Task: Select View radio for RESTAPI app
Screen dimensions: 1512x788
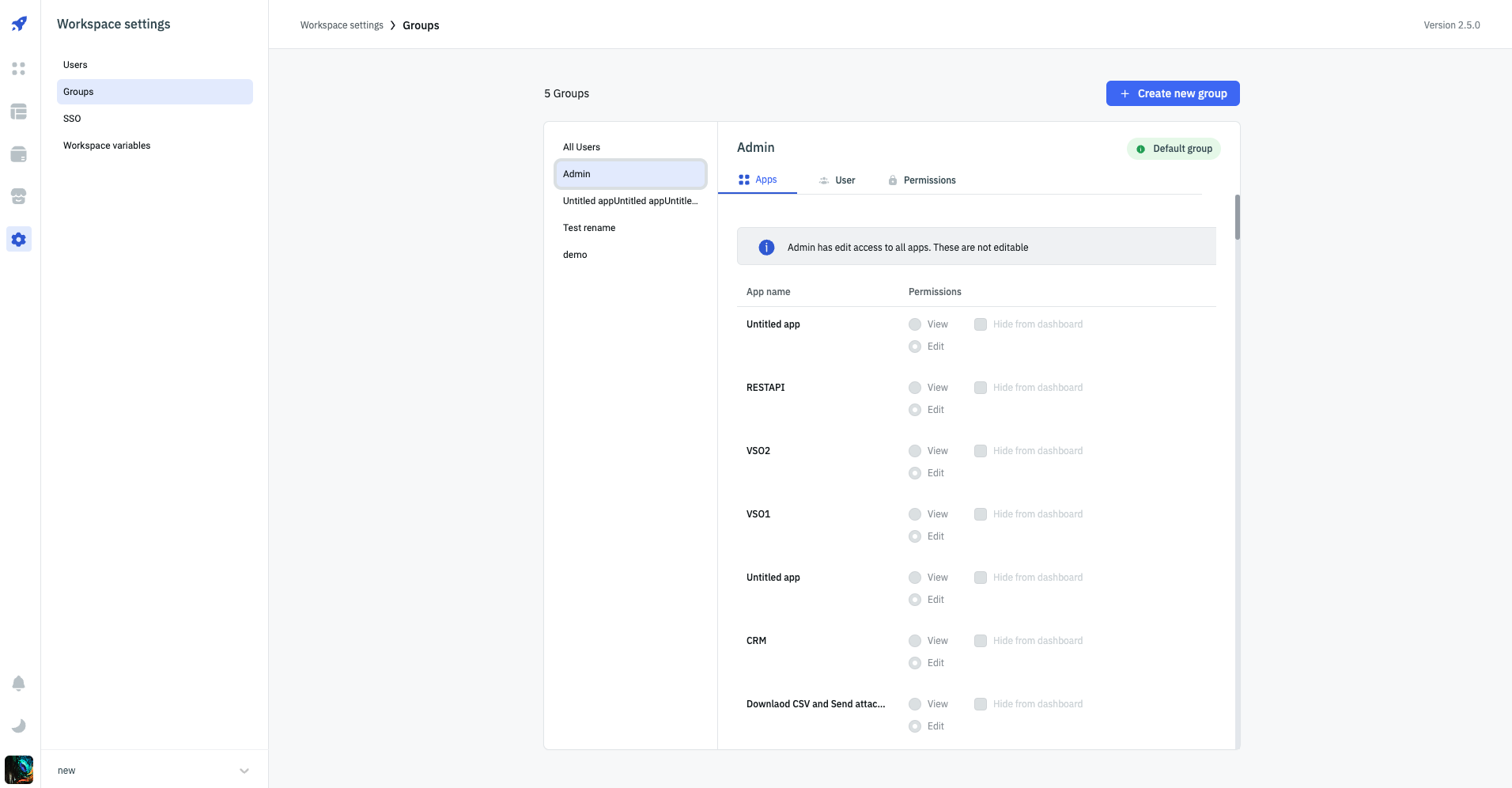Action: pos(915,388)
